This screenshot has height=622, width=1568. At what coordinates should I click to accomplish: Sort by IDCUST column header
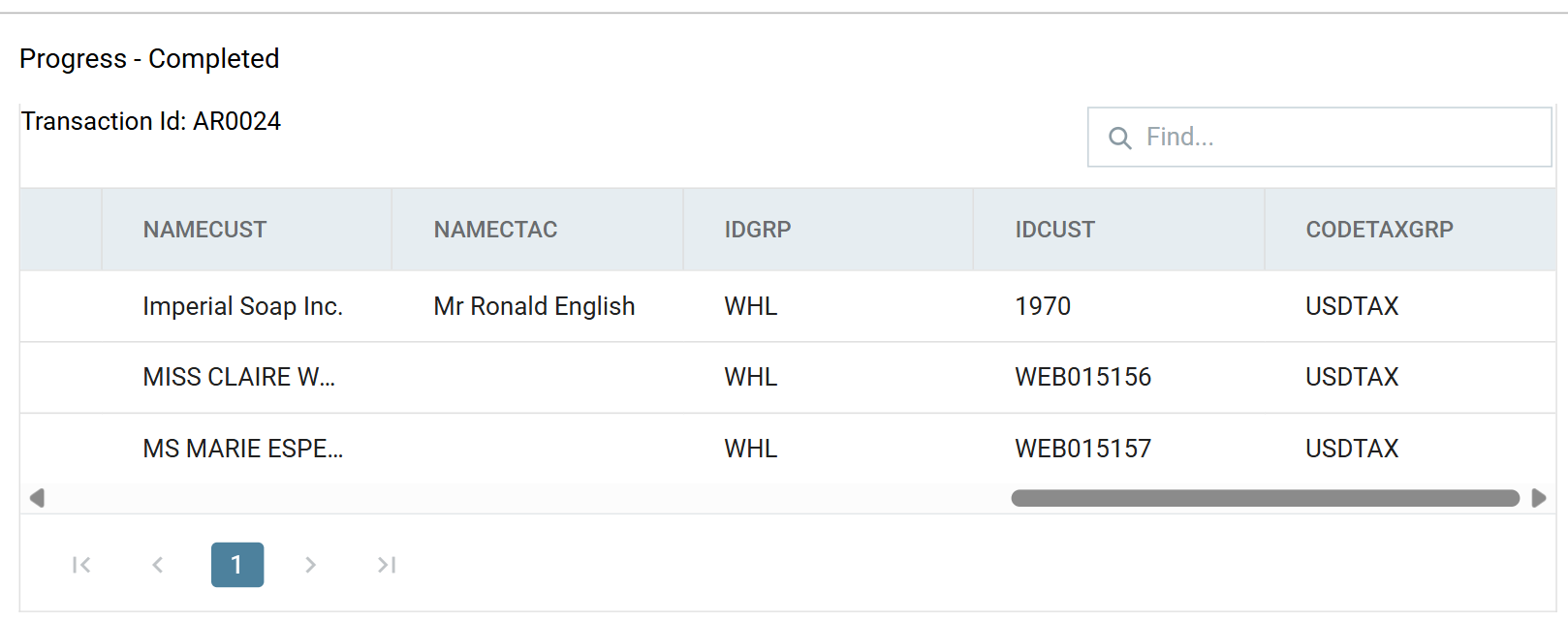pos(1054,230)
